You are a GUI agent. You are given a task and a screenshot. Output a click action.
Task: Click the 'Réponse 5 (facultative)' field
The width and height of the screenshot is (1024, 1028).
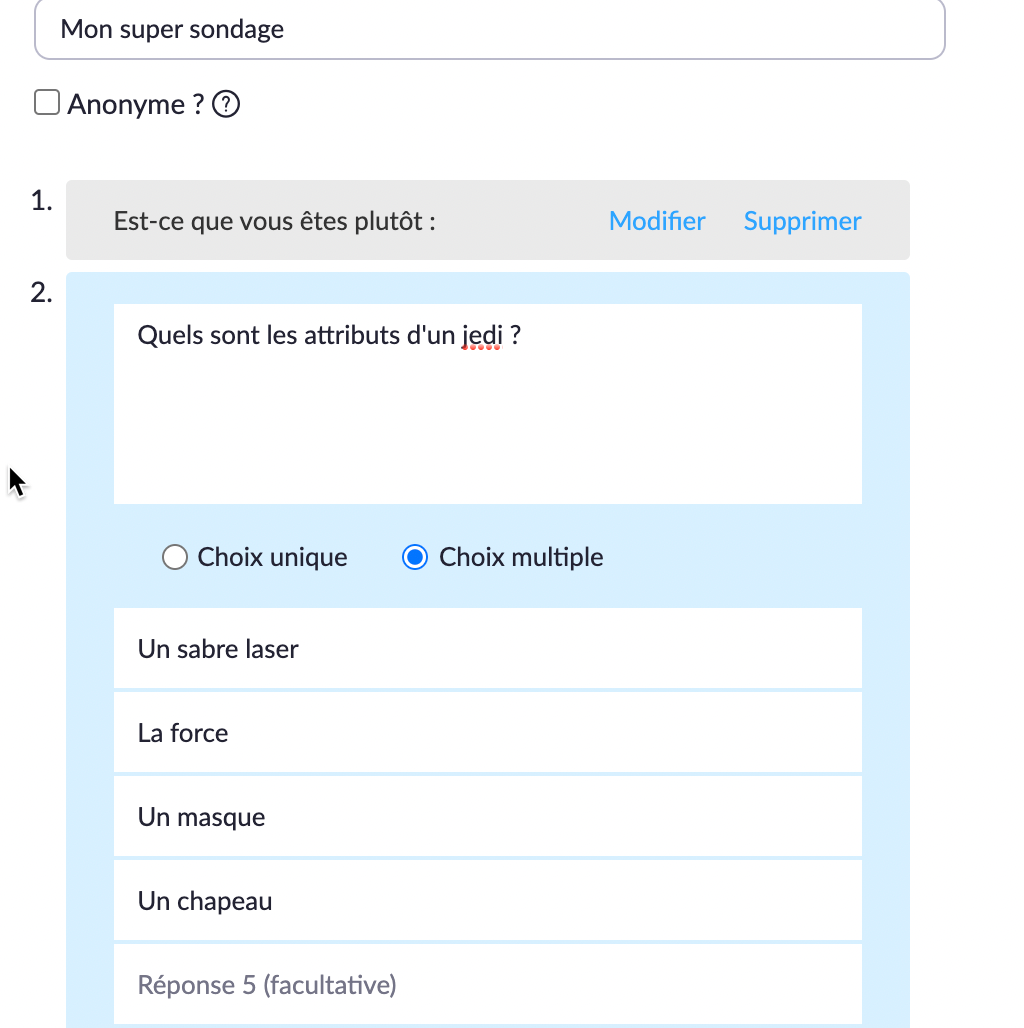coord(488,984)
